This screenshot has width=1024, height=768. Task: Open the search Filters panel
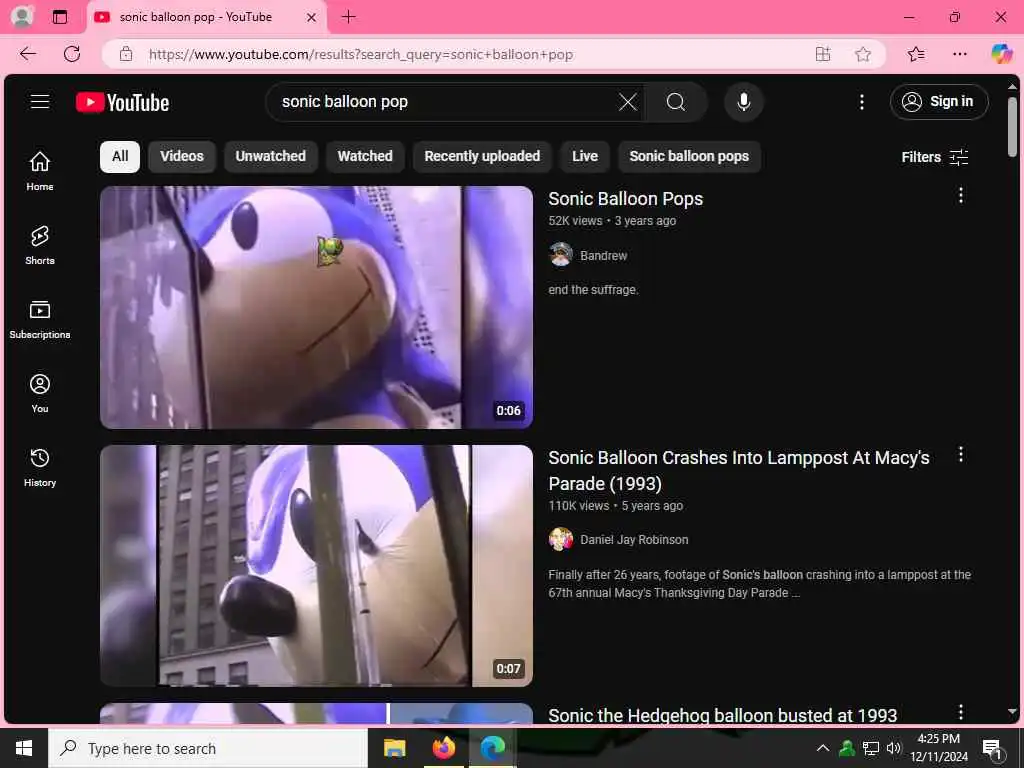[x=935, y=157]
